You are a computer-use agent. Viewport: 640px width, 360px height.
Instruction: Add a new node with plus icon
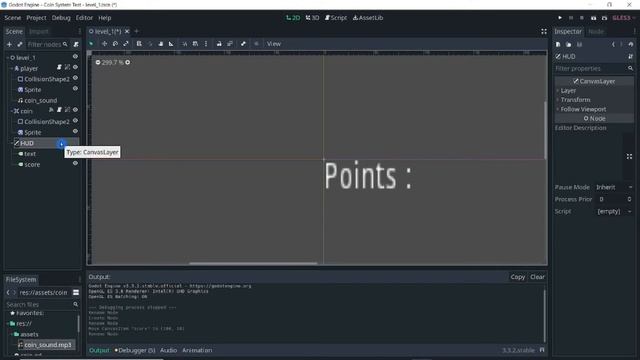click(x=9, y=44)
